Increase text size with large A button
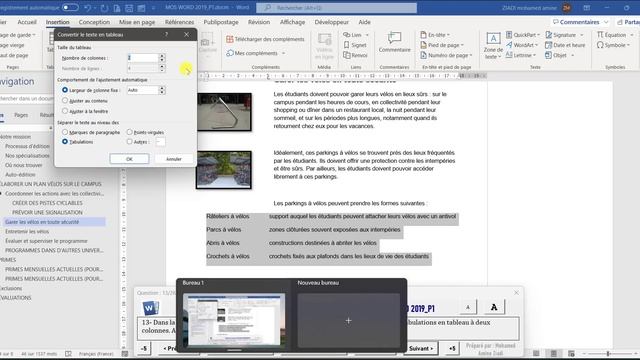 tap(494, 307)
